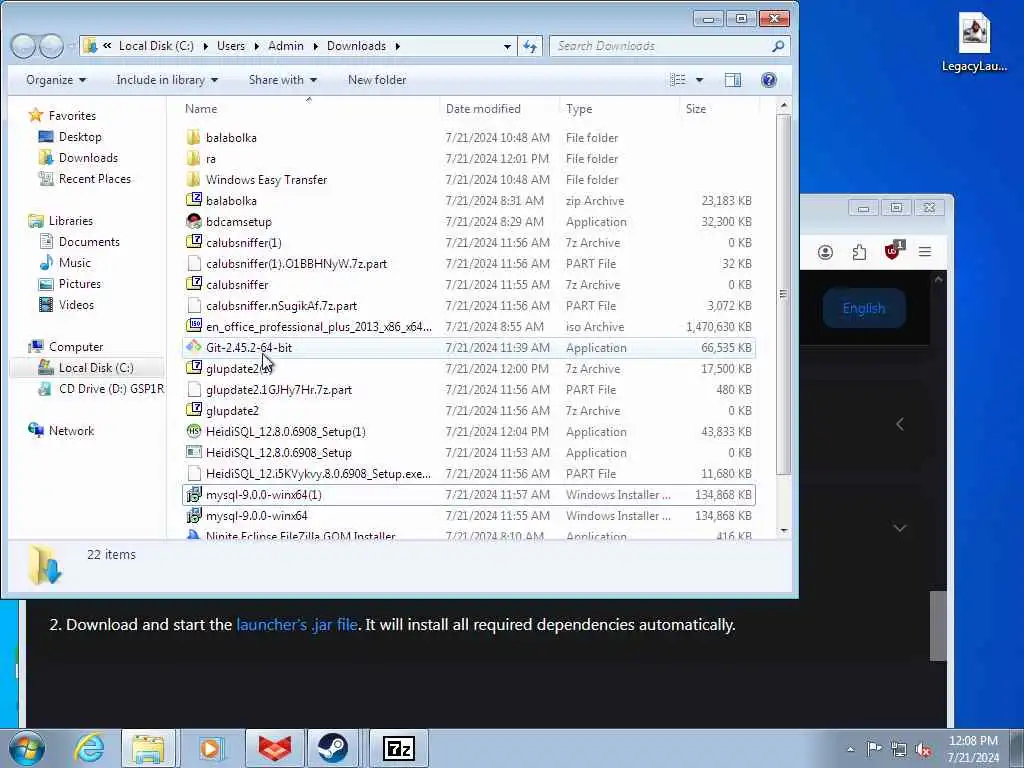This screenshot has height=768, width=1024.
Task: Click the Change your view icon
Action: coord(678,80)
